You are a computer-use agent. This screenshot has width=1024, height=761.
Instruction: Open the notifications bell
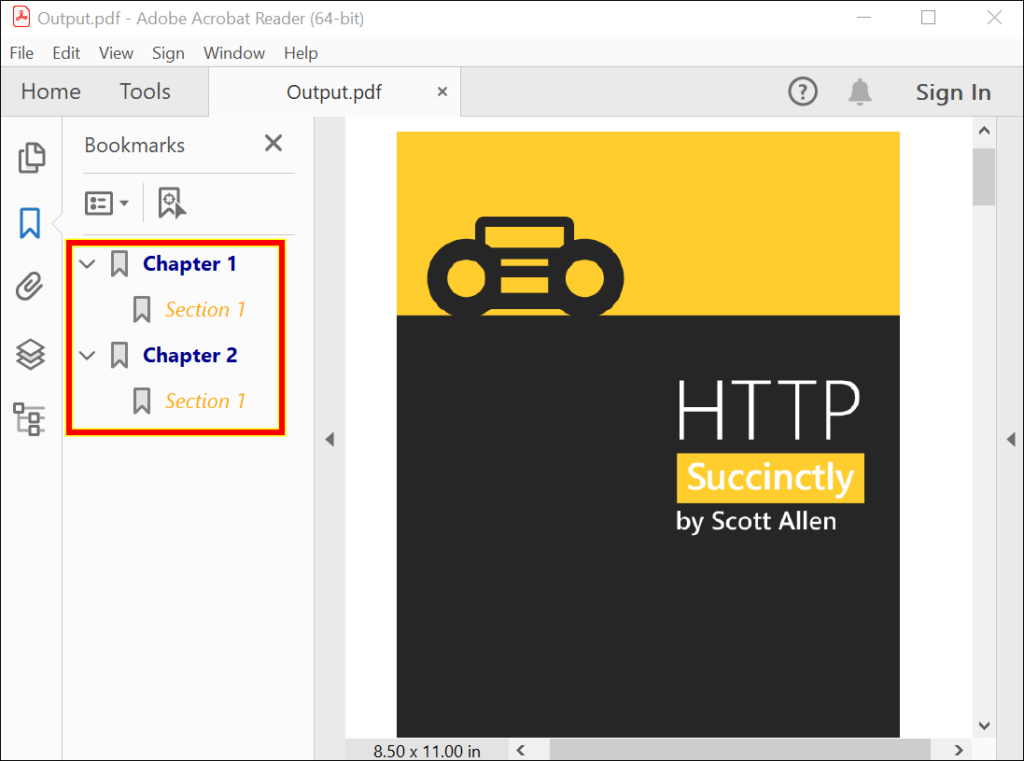tap(858, 91)
